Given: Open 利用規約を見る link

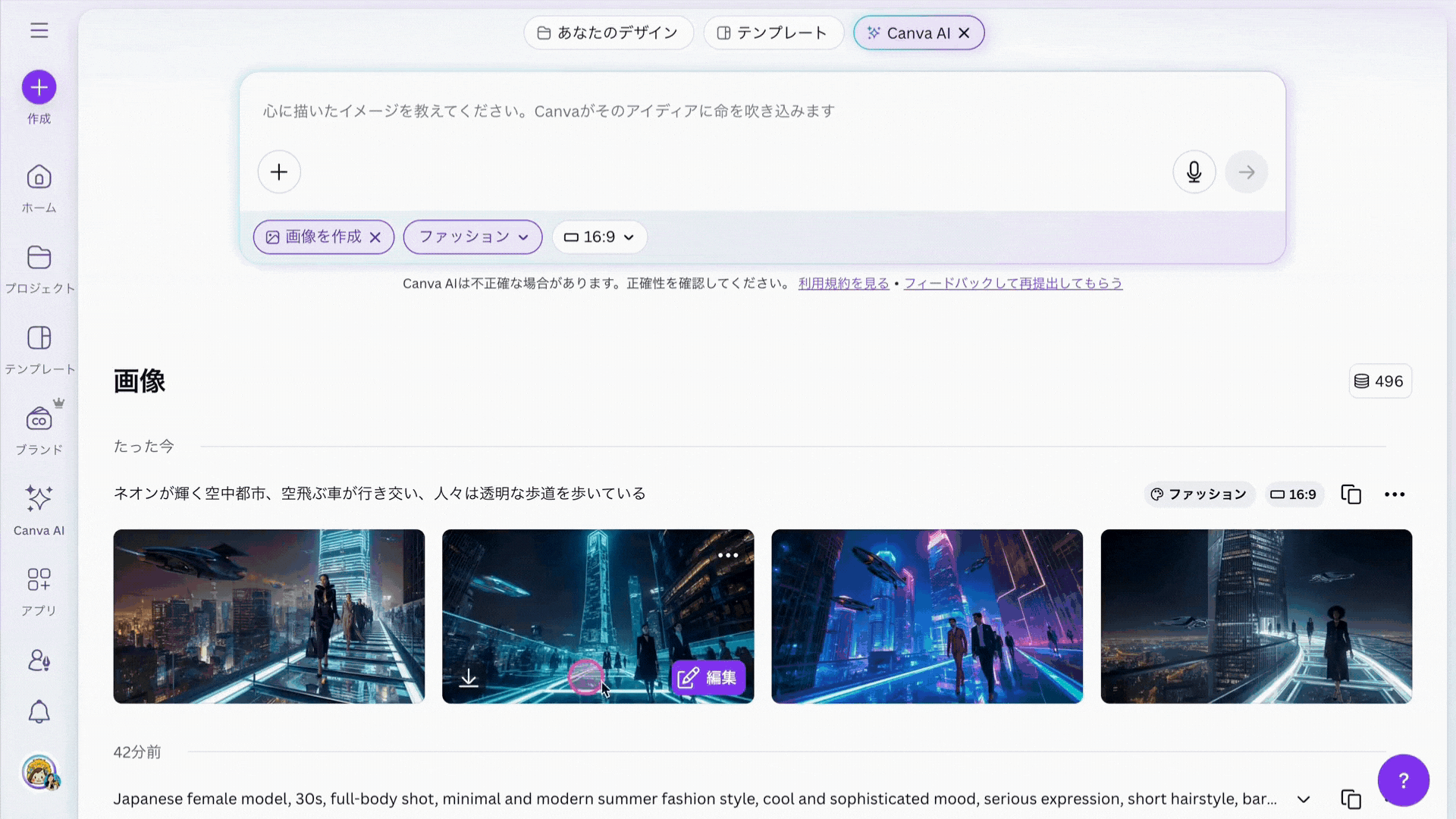Looking at the screenshot, I should [843, 284].
